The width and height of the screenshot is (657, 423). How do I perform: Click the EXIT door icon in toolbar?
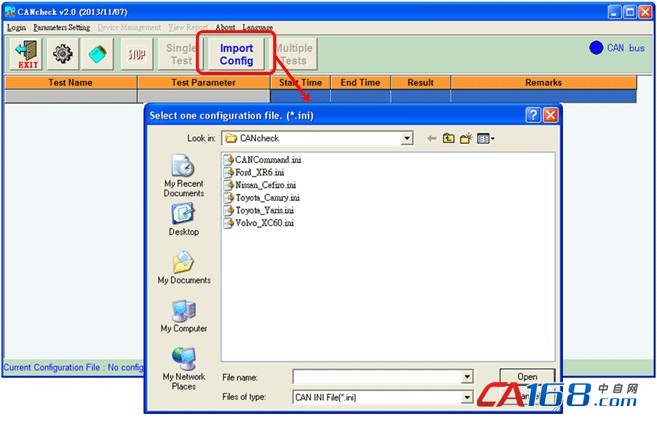click(x=28, y=54)
